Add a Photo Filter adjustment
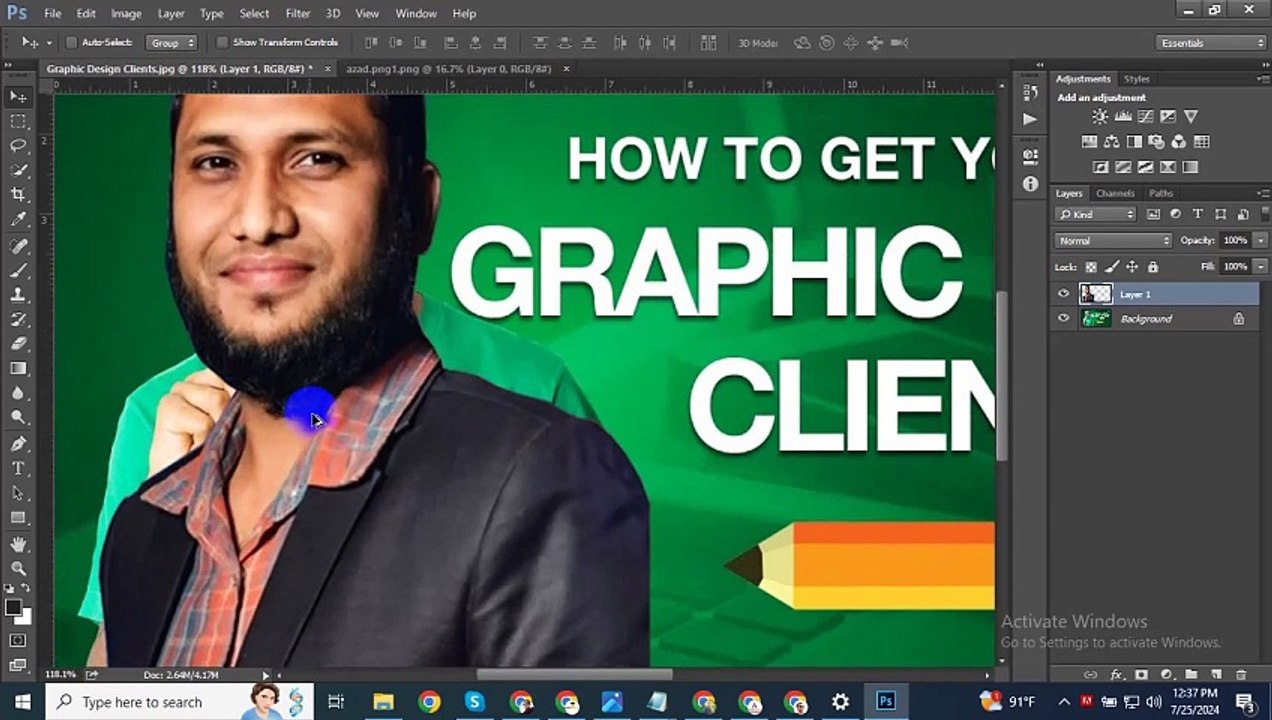 1157,142
